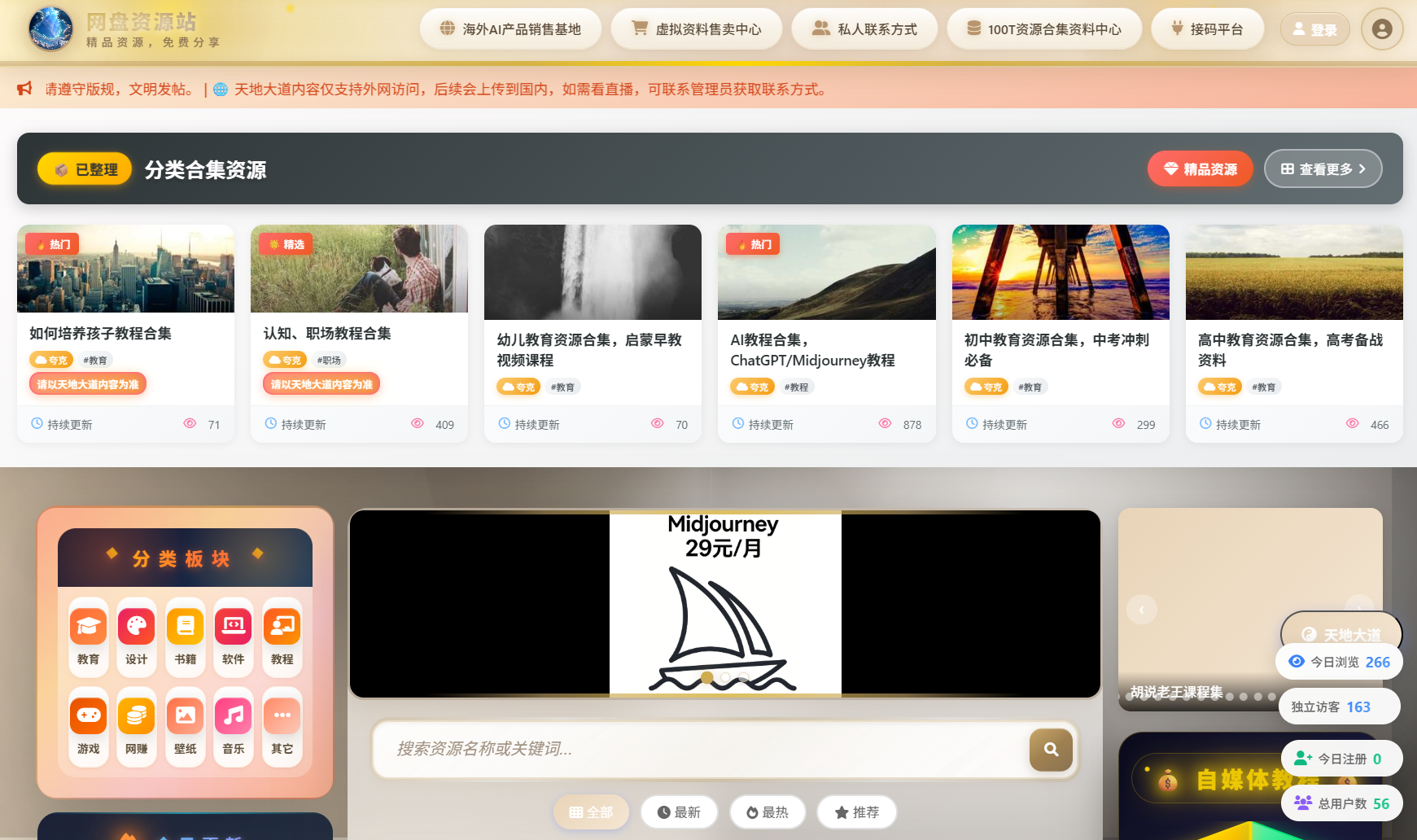Select the 音乐 music note icon
Viewport: 1417px width, 840px height.
pos(233,715)
